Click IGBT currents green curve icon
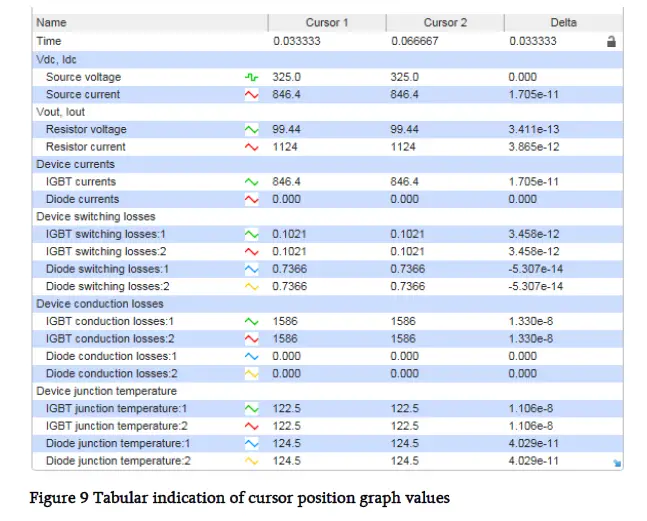 click(252, 182)
